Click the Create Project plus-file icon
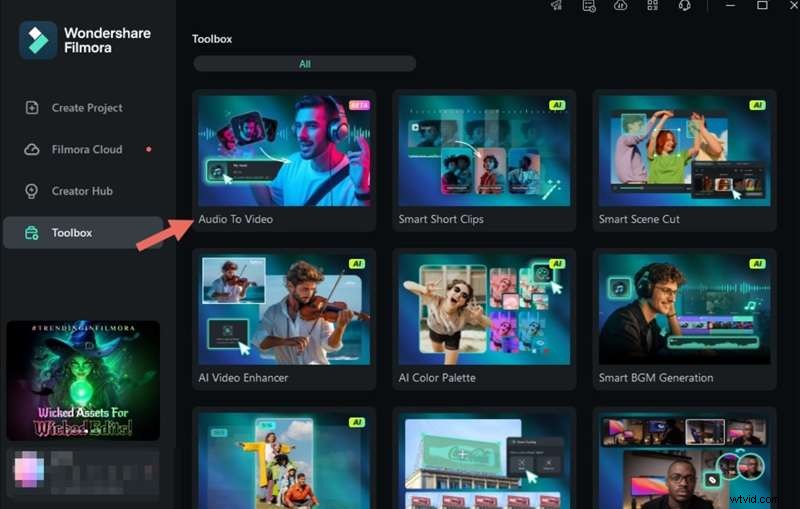The image size is (800, 509). [32, 108]
